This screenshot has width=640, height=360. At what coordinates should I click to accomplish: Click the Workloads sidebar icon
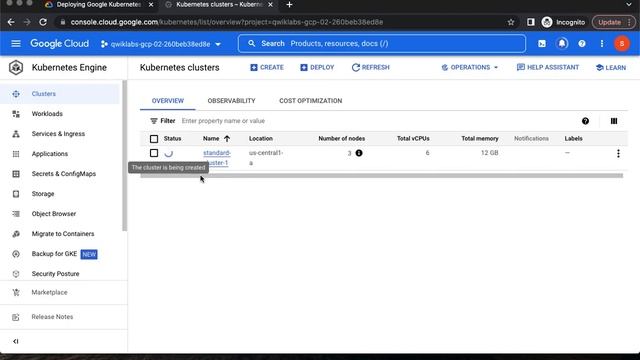(16, 114)
